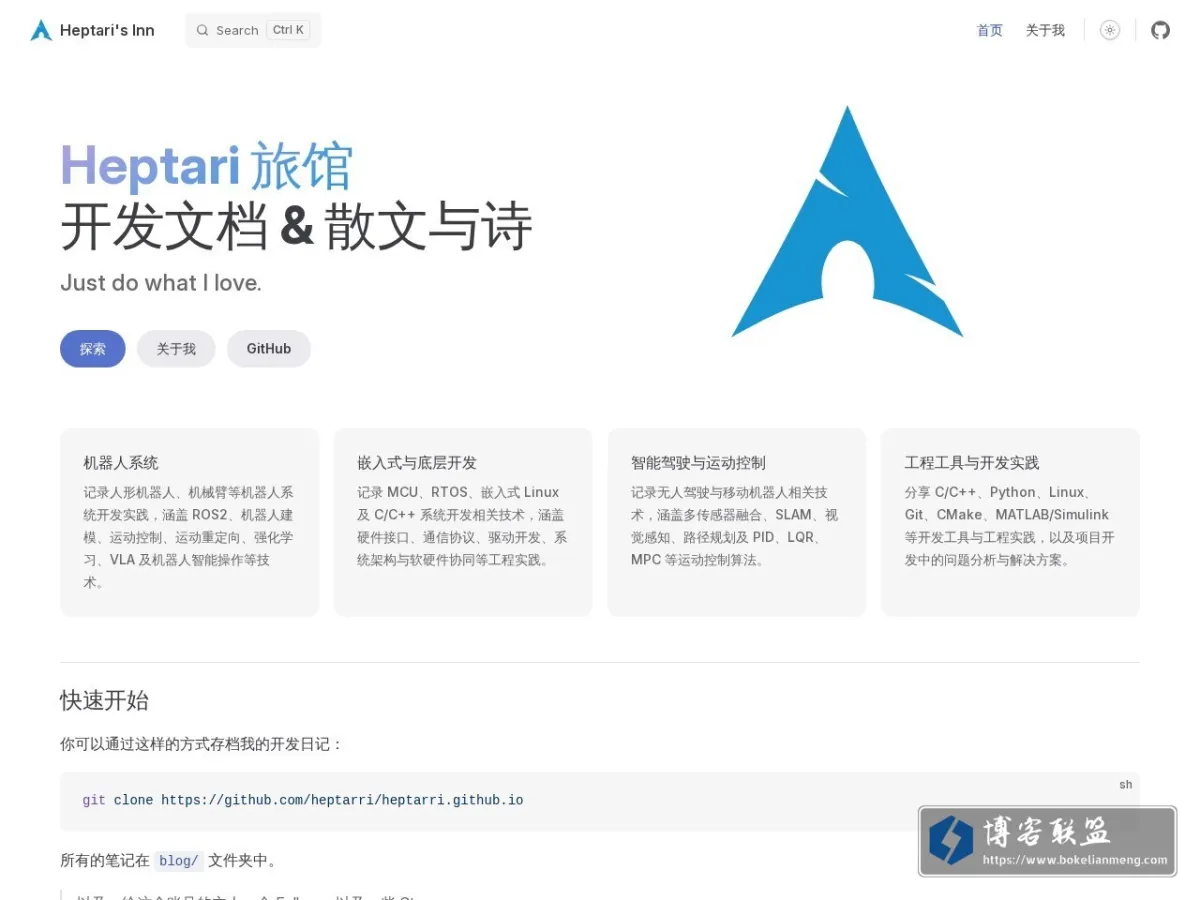Click the blue 探索 button

(x=93, y=349)
